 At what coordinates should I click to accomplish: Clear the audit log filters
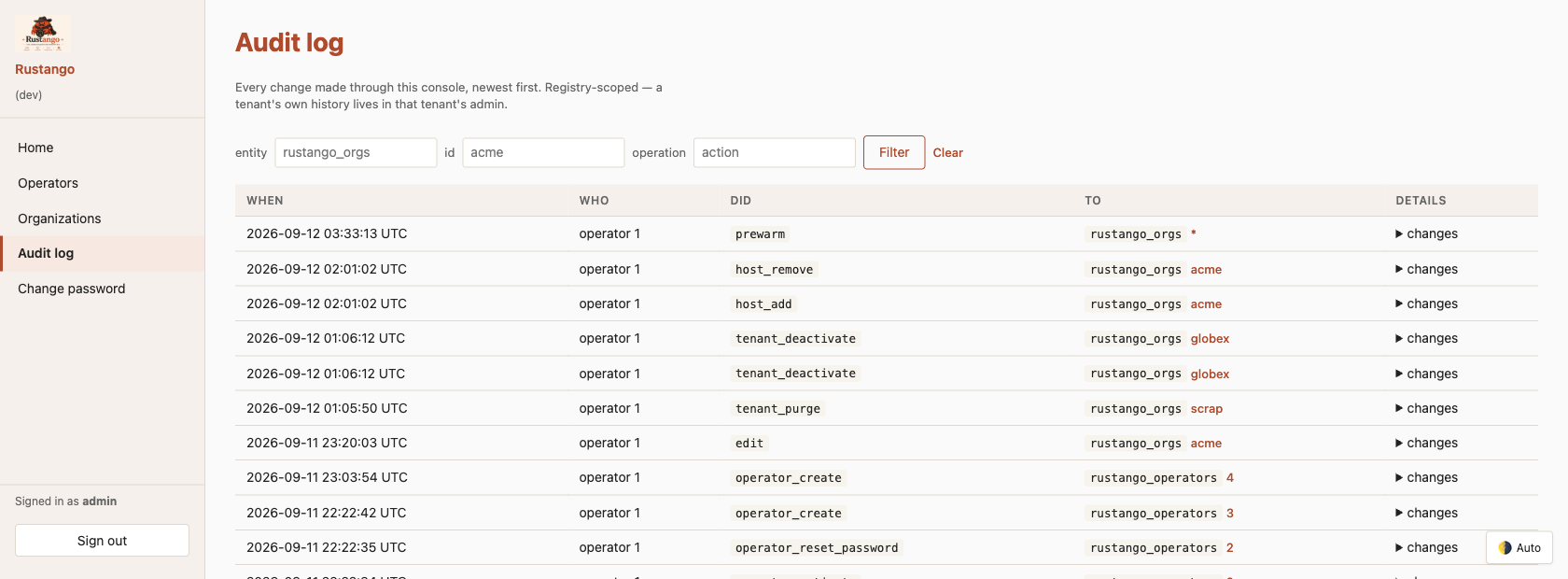947,152
